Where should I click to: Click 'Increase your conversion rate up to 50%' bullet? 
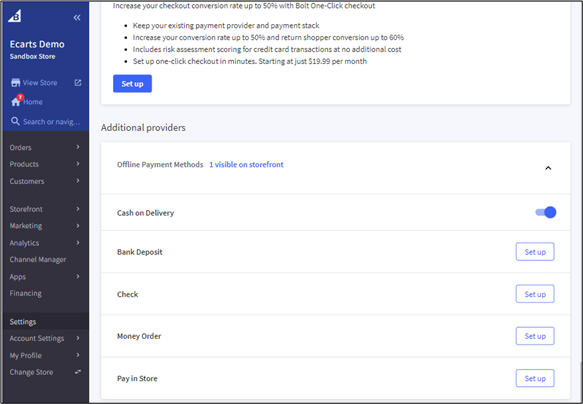click(x=268, y=37)
